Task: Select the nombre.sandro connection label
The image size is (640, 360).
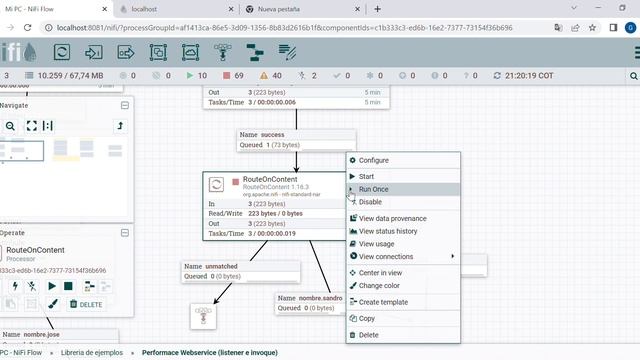Action: click(311, 303)
